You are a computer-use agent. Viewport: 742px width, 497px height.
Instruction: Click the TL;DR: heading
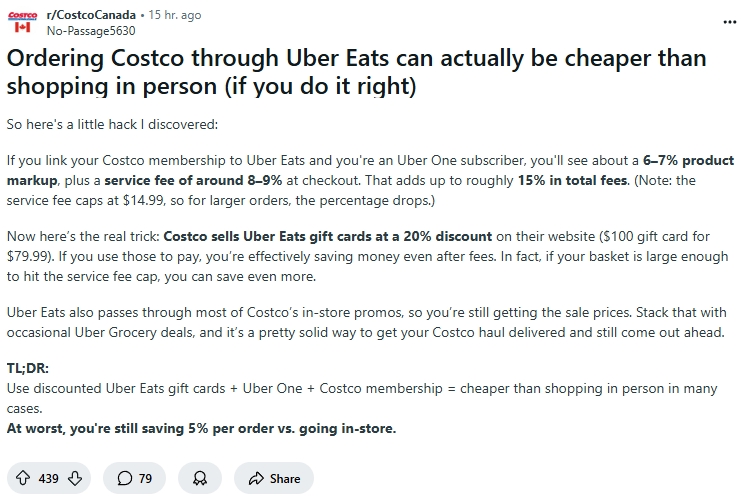[27, 368]
